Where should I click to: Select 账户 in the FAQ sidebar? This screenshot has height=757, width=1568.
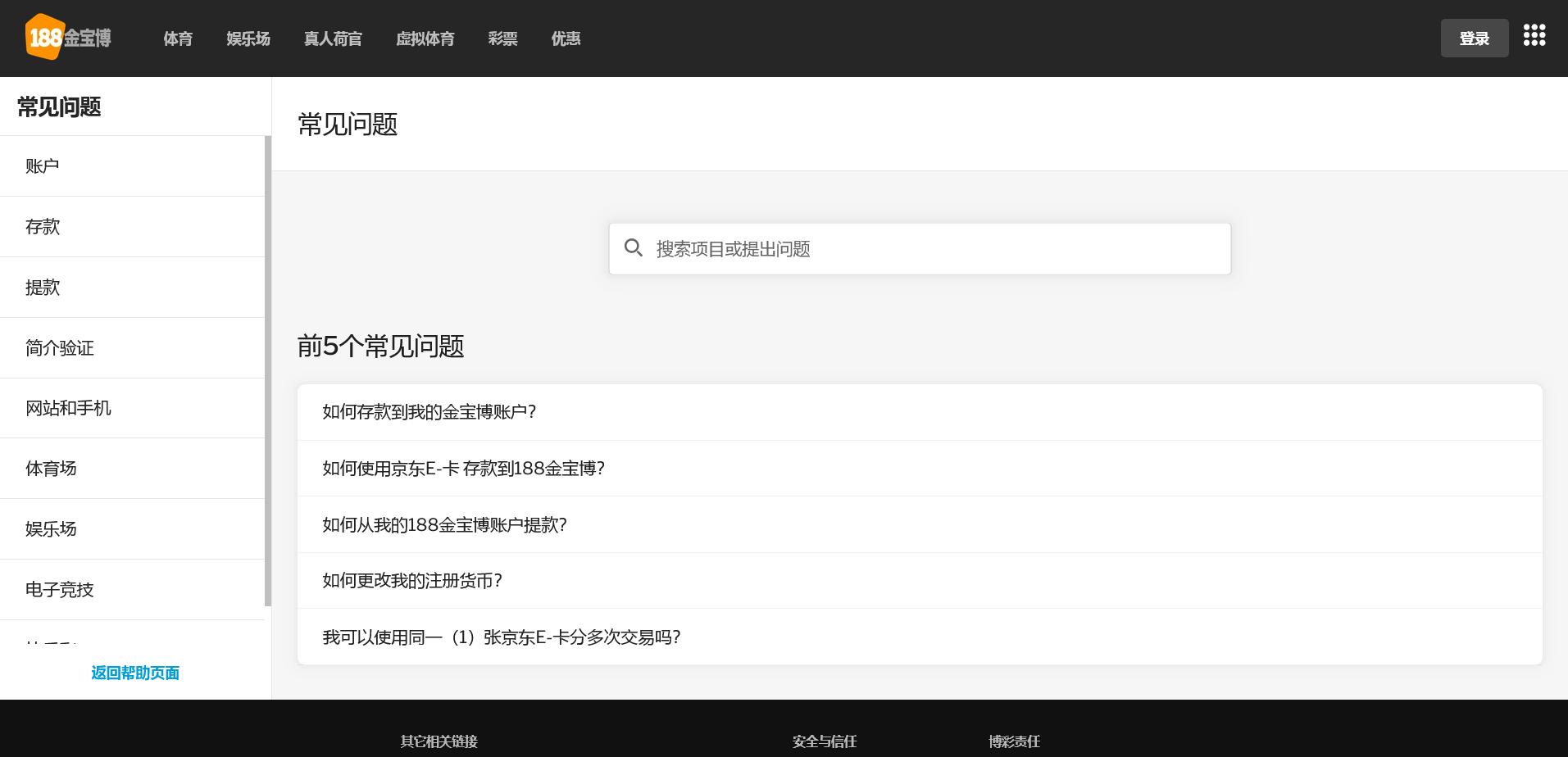pyautogui.click(x=132, y=166)
